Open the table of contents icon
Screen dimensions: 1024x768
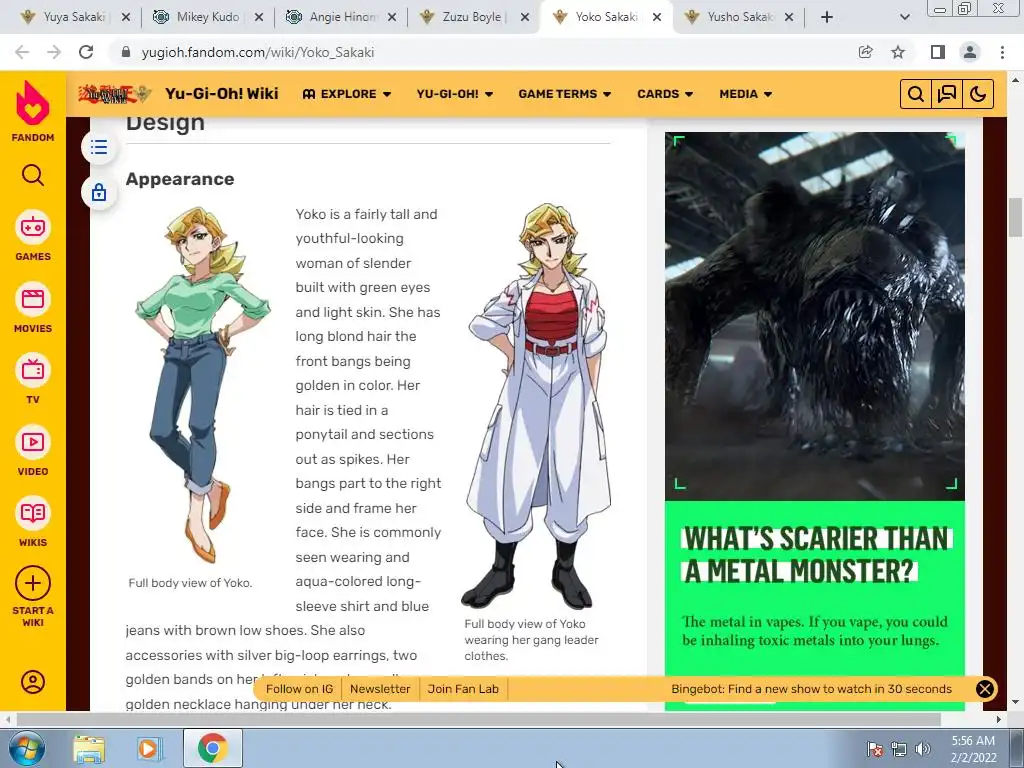pos(99,147)
